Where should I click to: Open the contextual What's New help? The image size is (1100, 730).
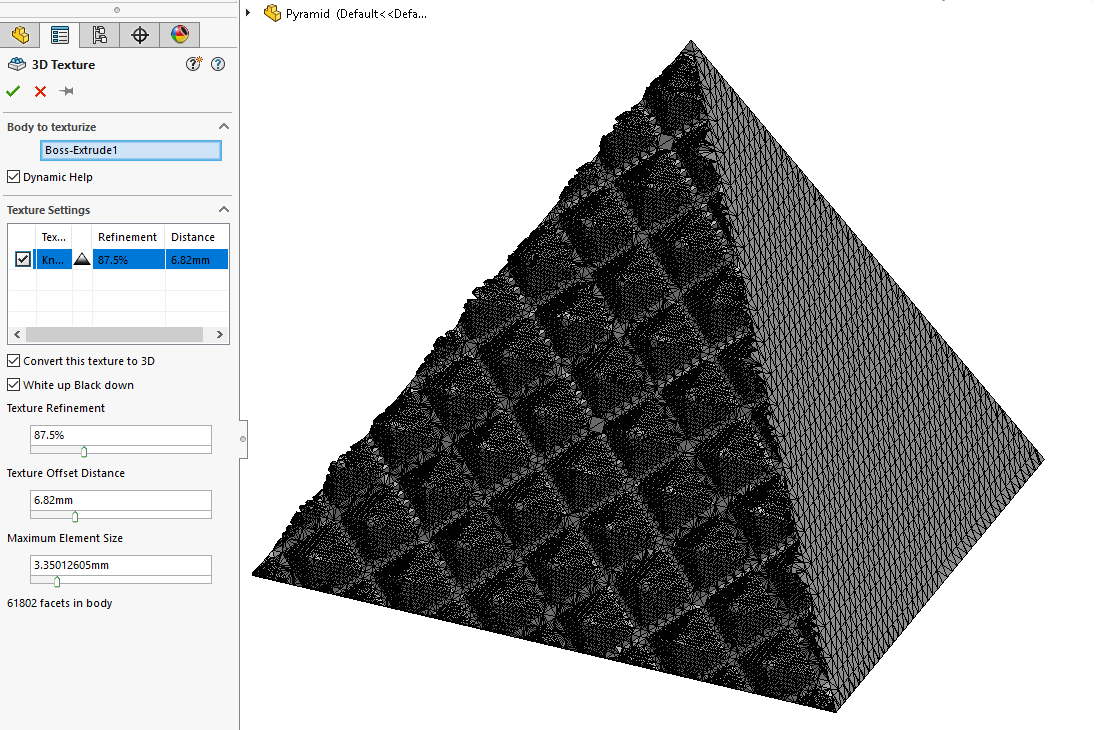tap(194, 64)
